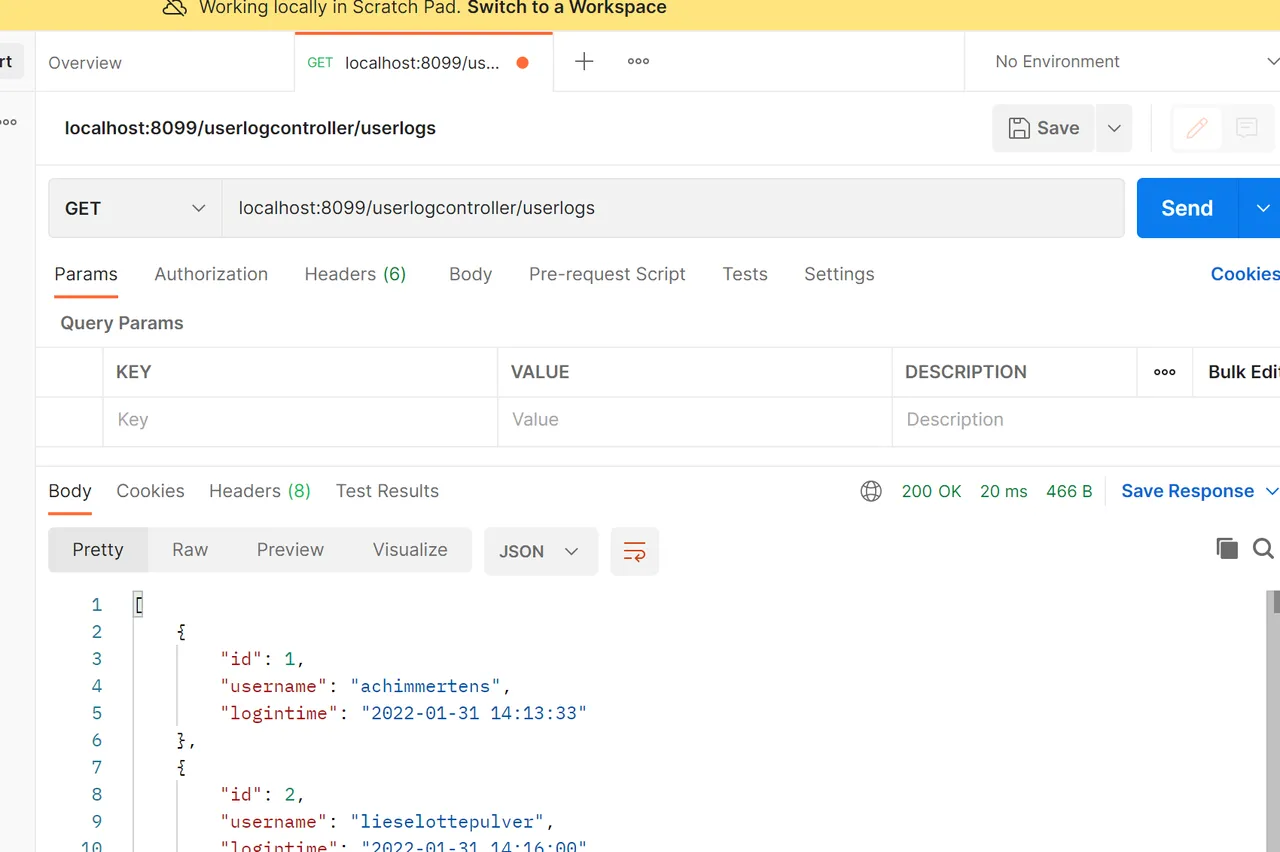Click the request URL input field
Image resolution: width=1280 pixels, height=852 pixels.
point(673,208)
